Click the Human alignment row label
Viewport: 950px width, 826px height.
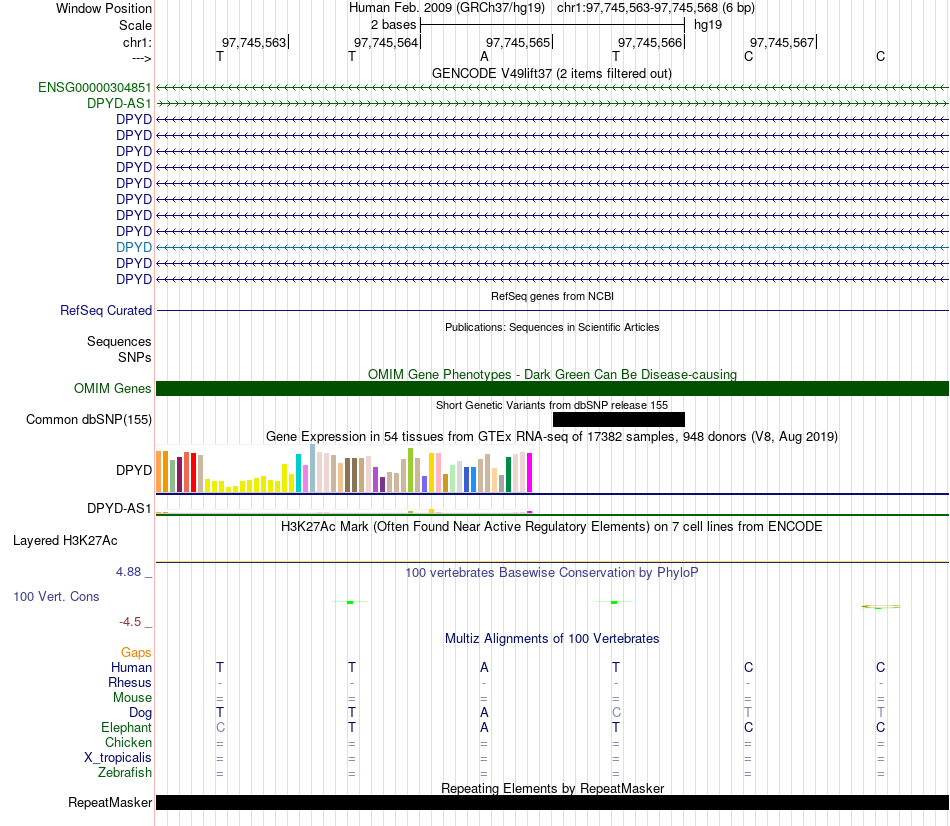(x=131, y=667)
